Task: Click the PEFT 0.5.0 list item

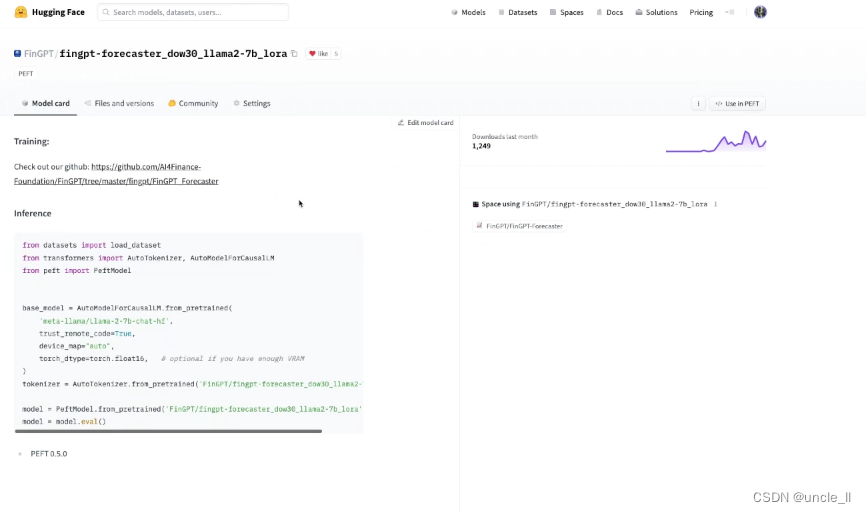Action: pos(49,453)
